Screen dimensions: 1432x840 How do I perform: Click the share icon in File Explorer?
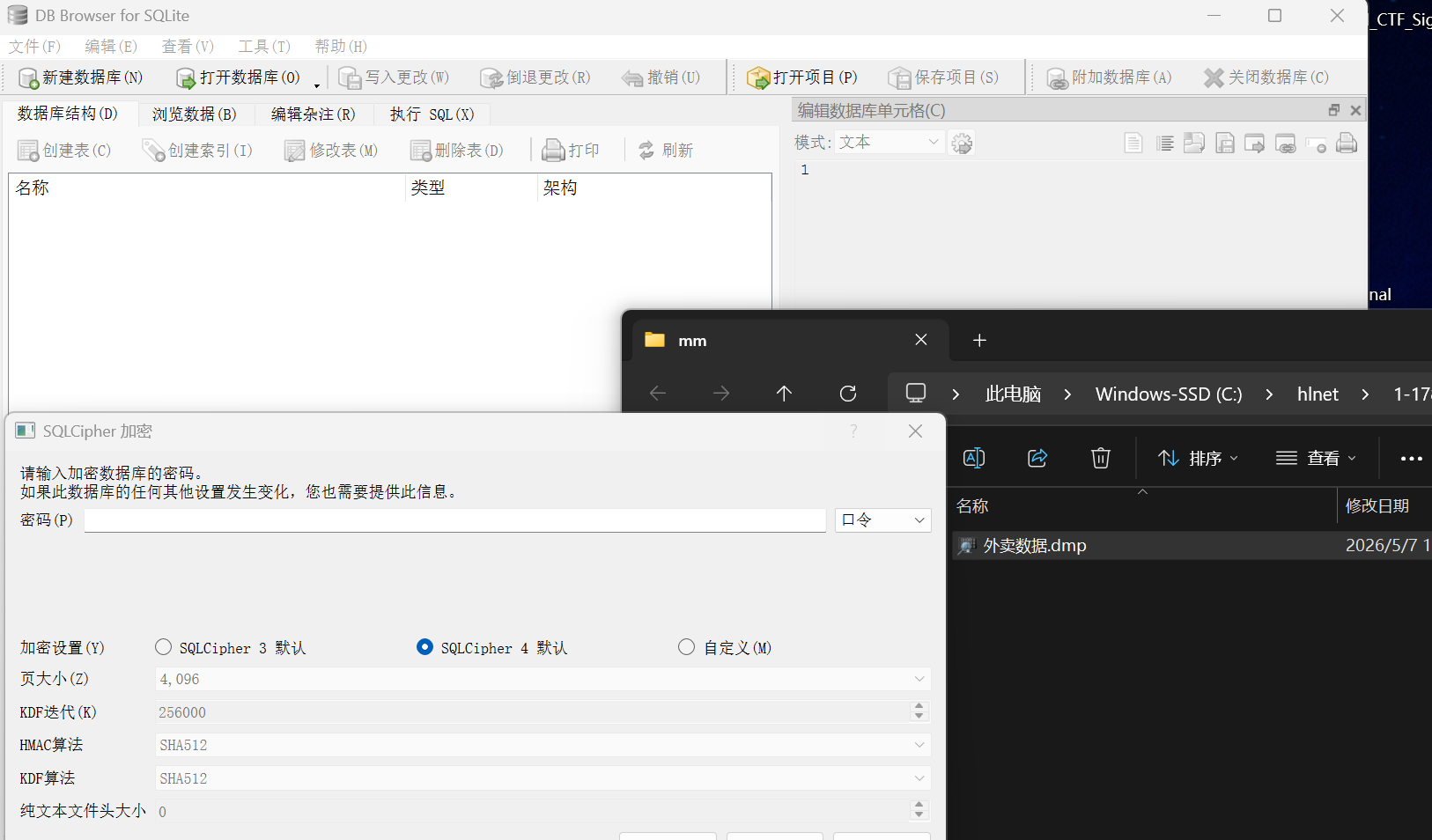click(1037, 458)
